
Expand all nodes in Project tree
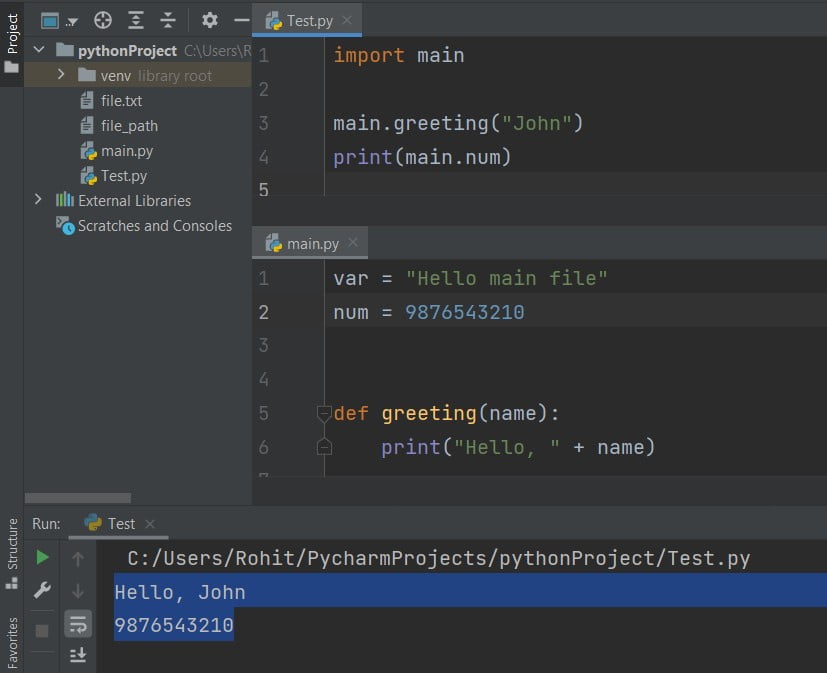click(x=135, y=19)
